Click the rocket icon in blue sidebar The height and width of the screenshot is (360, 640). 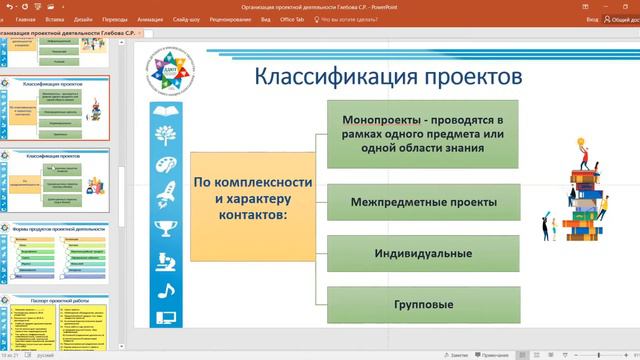coord(166,195)
